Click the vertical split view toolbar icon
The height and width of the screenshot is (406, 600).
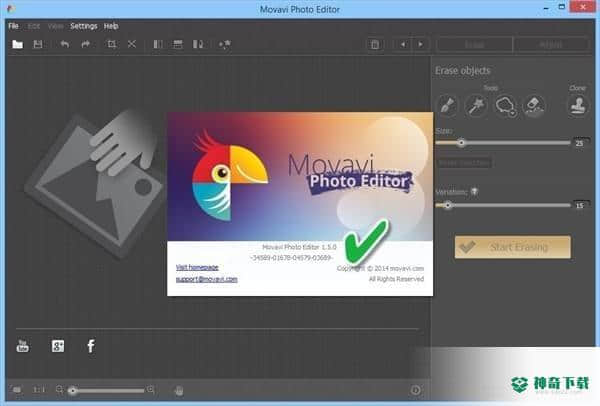point(158,44)
